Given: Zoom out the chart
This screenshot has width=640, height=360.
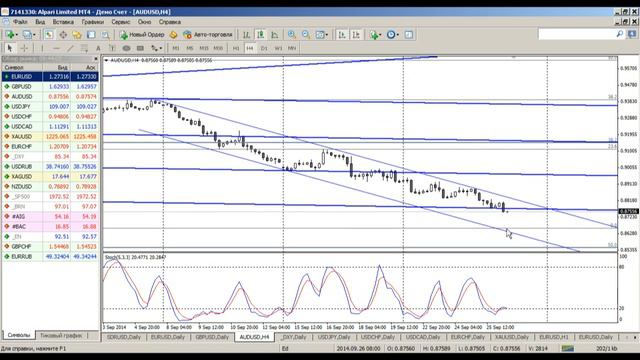Looking at the screenshot, I should (x=306, y=35).
